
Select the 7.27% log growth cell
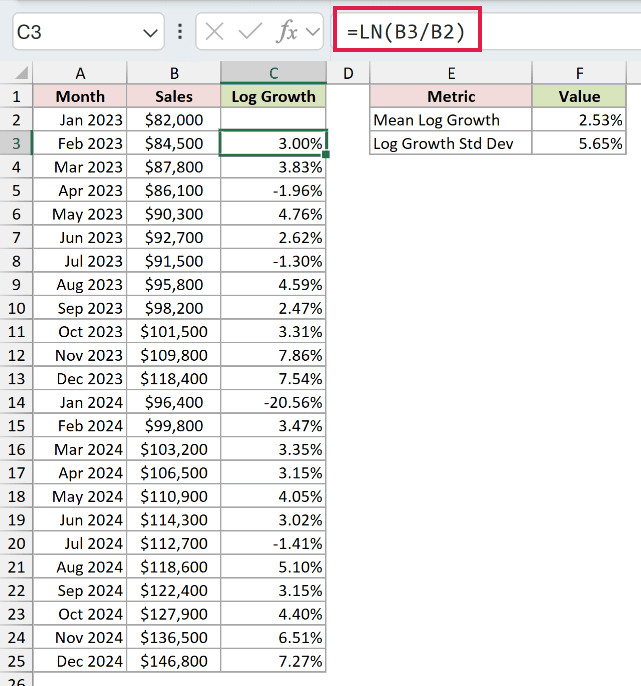(273, 661)
